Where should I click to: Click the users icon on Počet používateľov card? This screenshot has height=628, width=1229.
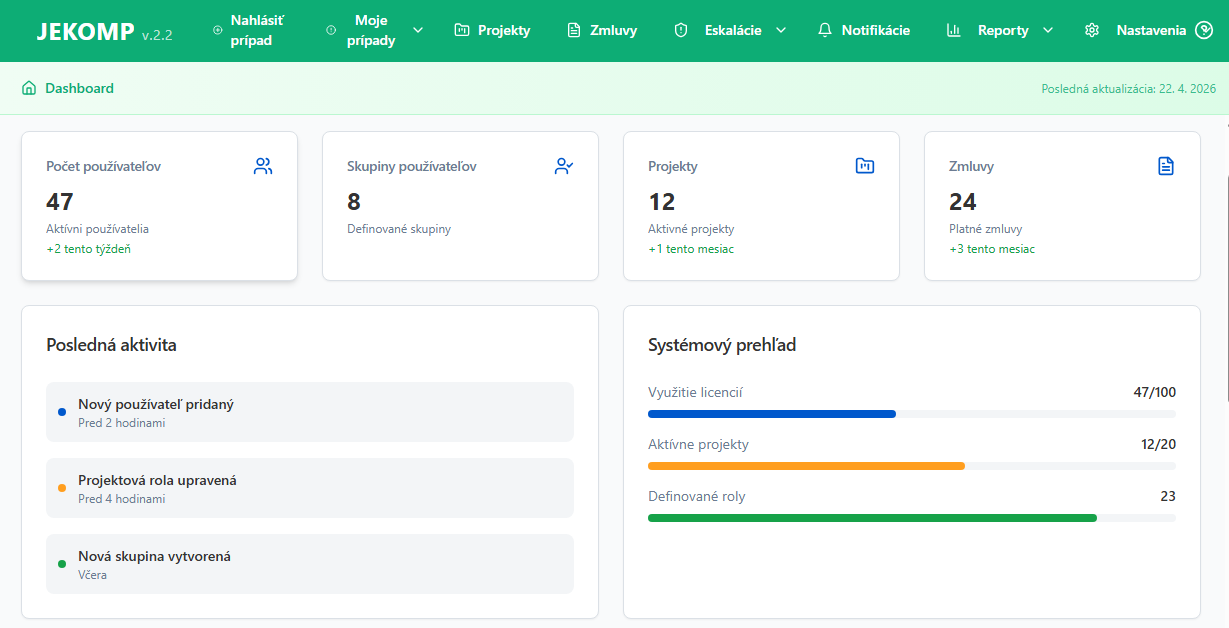pyautogui.click(x=262, y=166)
